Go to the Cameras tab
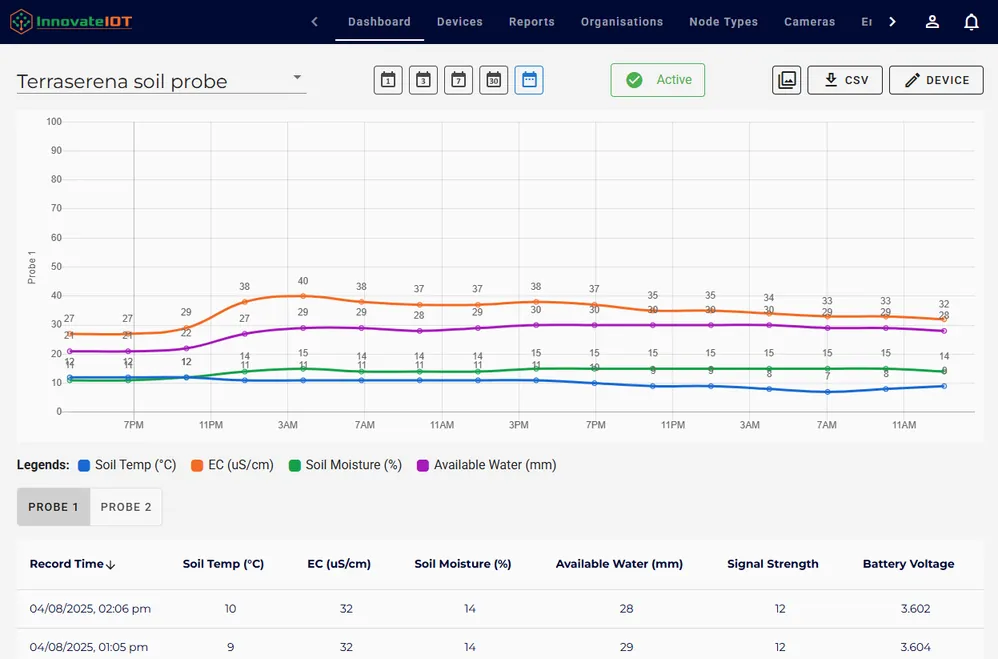 (809, 22)
